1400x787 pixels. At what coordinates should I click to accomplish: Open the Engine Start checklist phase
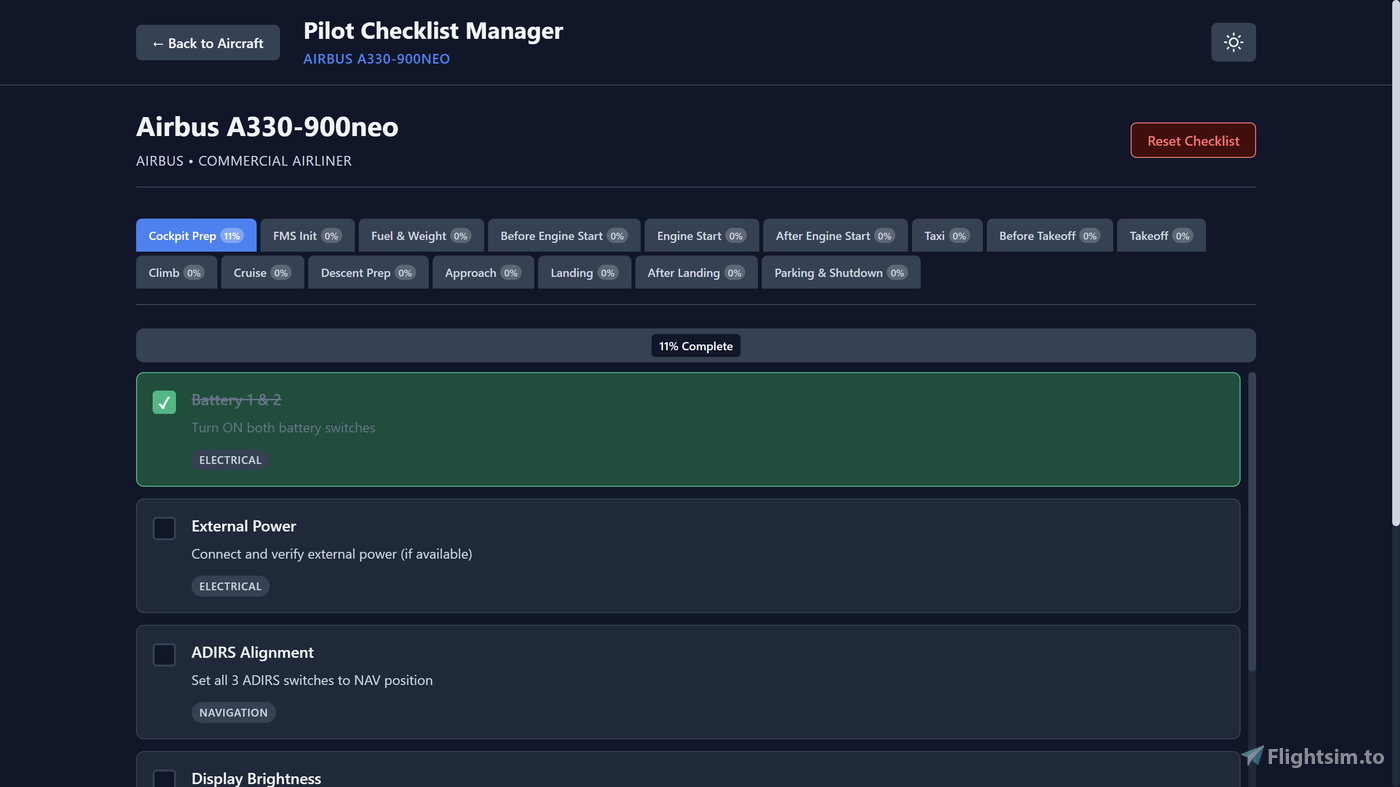tap(700, 235)
